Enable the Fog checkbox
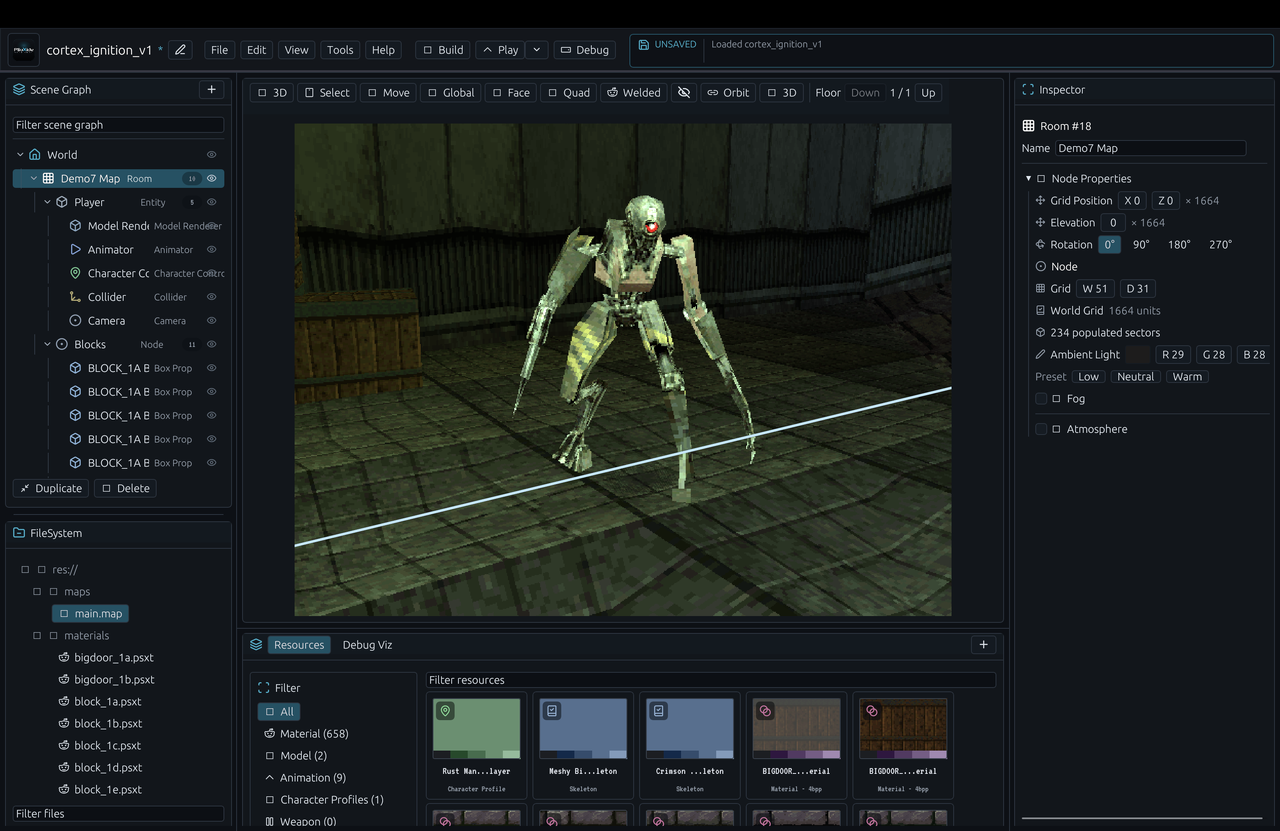Viewport: 1280px width, 831px height. pyautogui.click(x=1041, y=398)
